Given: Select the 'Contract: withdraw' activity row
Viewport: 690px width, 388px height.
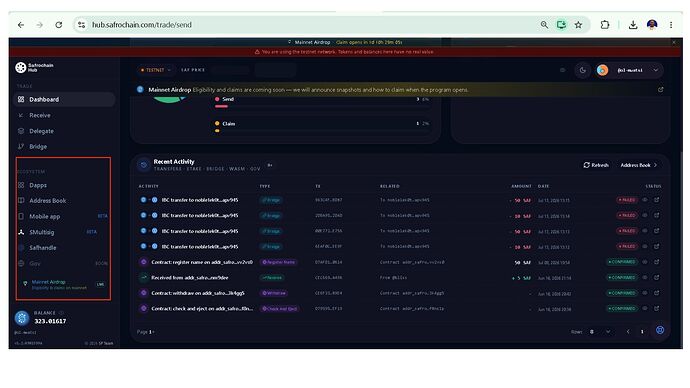Looking at the screenshot, I should [x=400, y=293].
